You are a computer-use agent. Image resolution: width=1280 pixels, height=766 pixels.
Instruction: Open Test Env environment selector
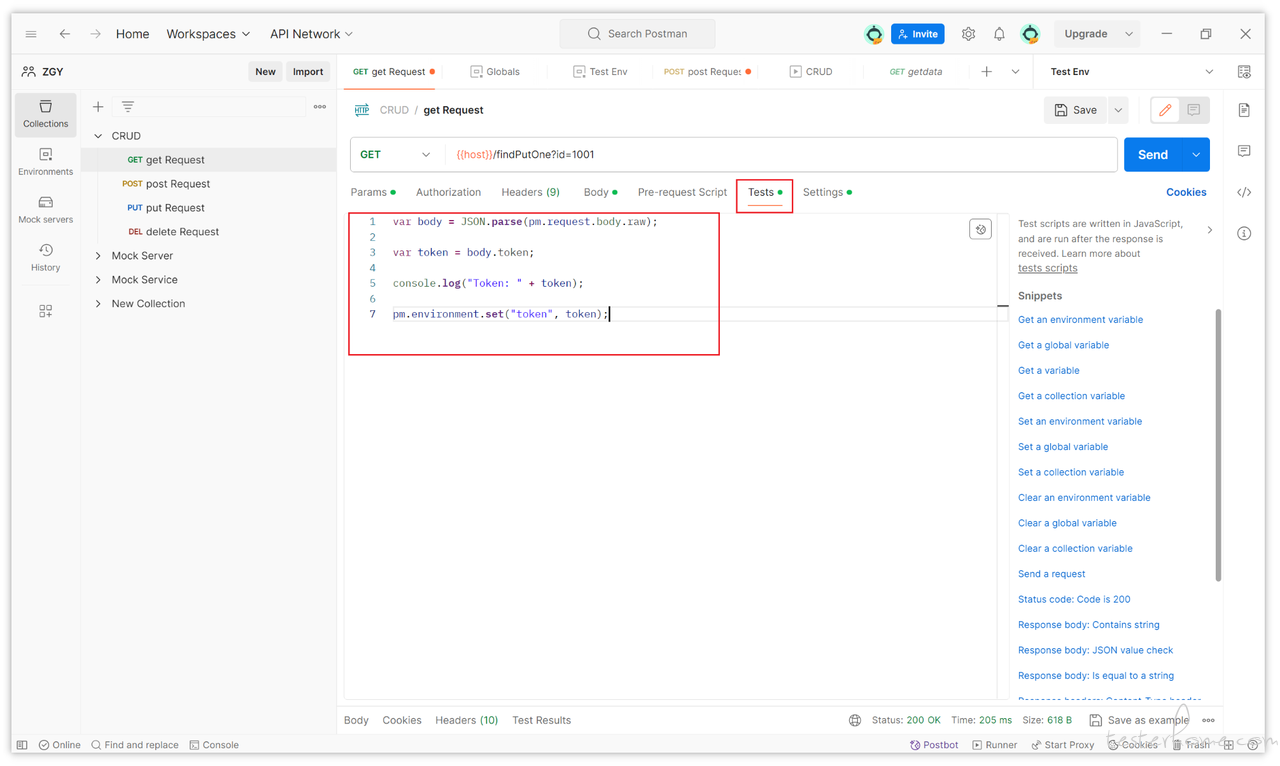point(1131,72)
